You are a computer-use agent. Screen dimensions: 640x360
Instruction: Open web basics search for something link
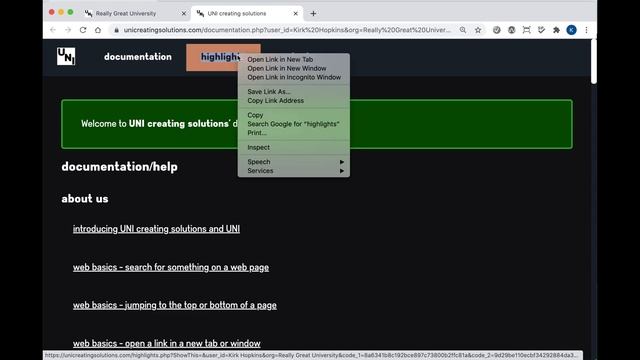pyautogui.click(x=171, y=267)
